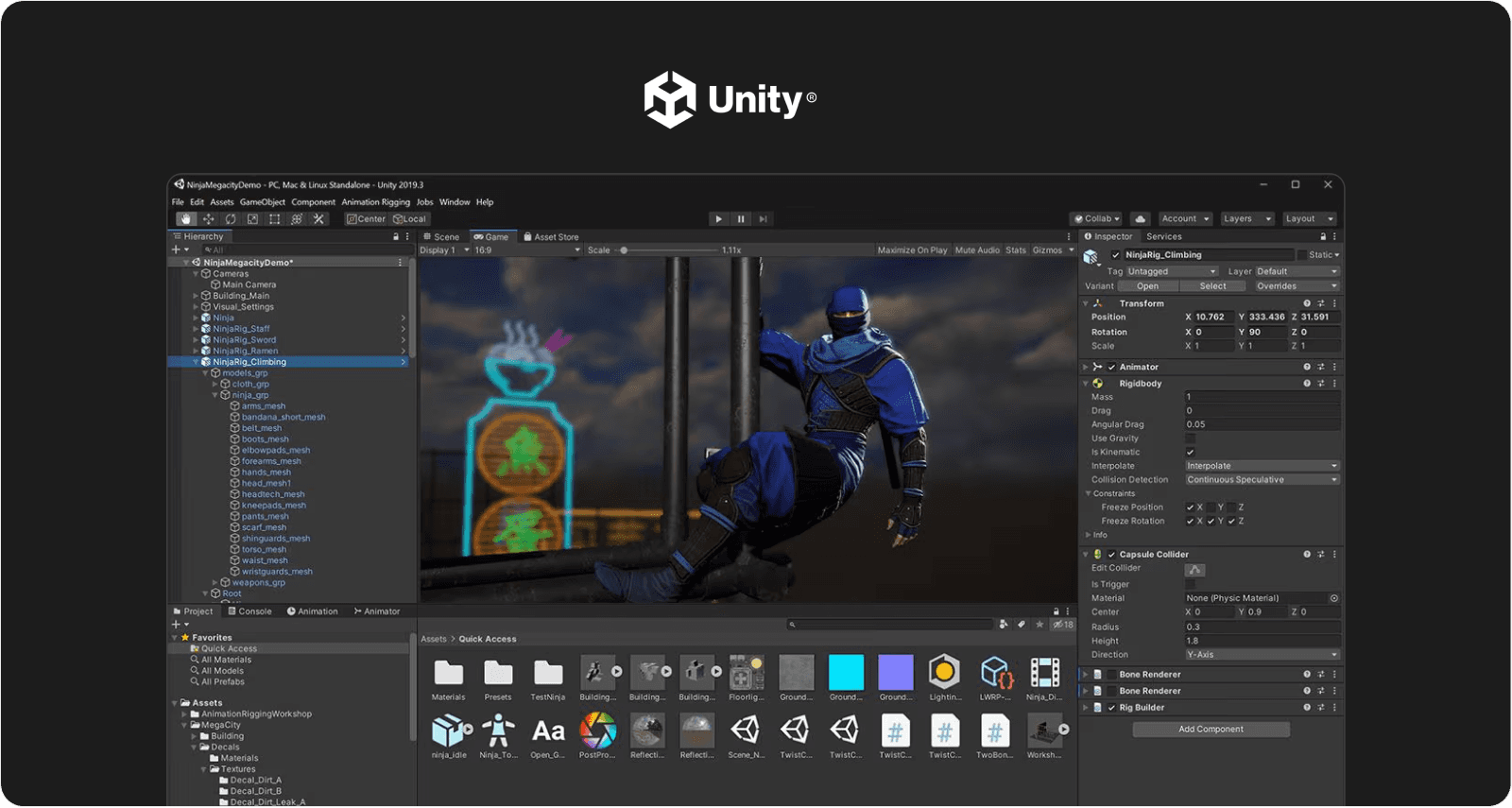Open the Layout dropdown

(1309, 219)
